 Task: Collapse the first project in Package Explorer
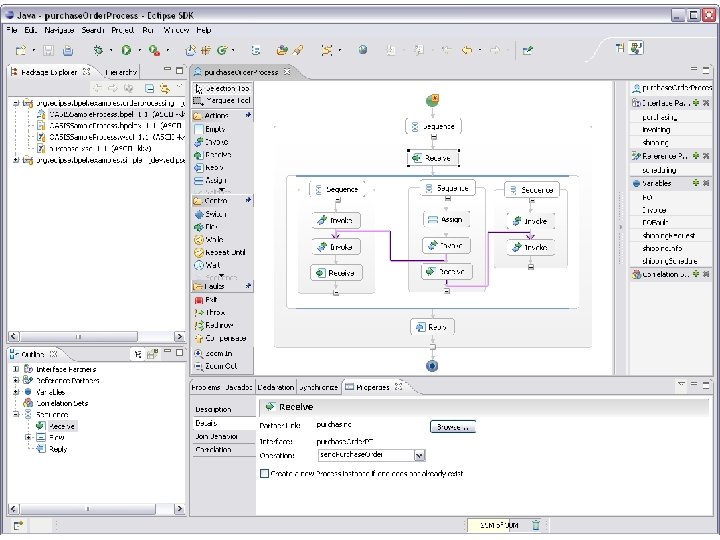[16, 103]
